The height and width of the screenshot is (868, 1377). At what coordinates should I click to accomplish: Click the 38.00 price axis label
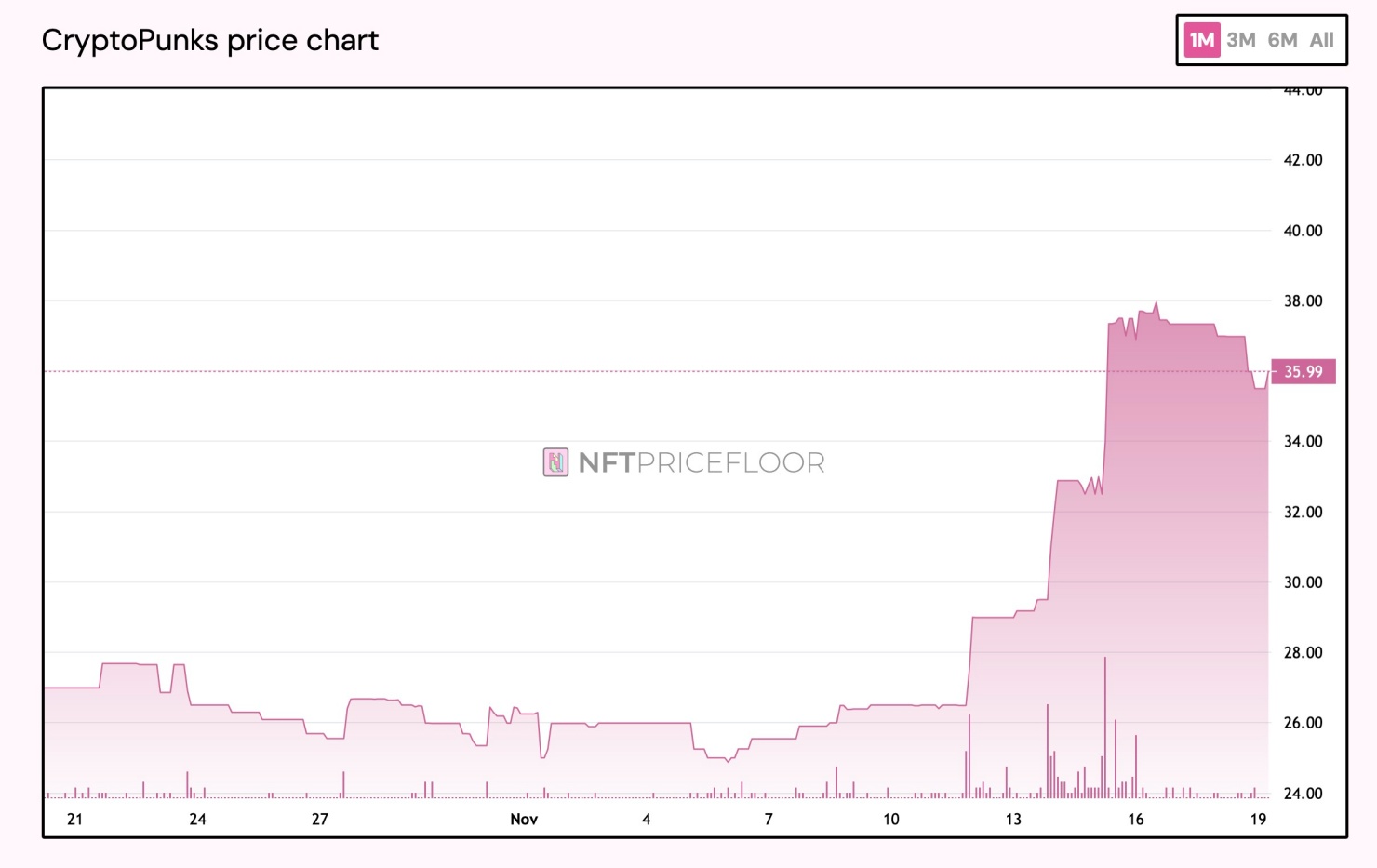tap(1303, 300)
